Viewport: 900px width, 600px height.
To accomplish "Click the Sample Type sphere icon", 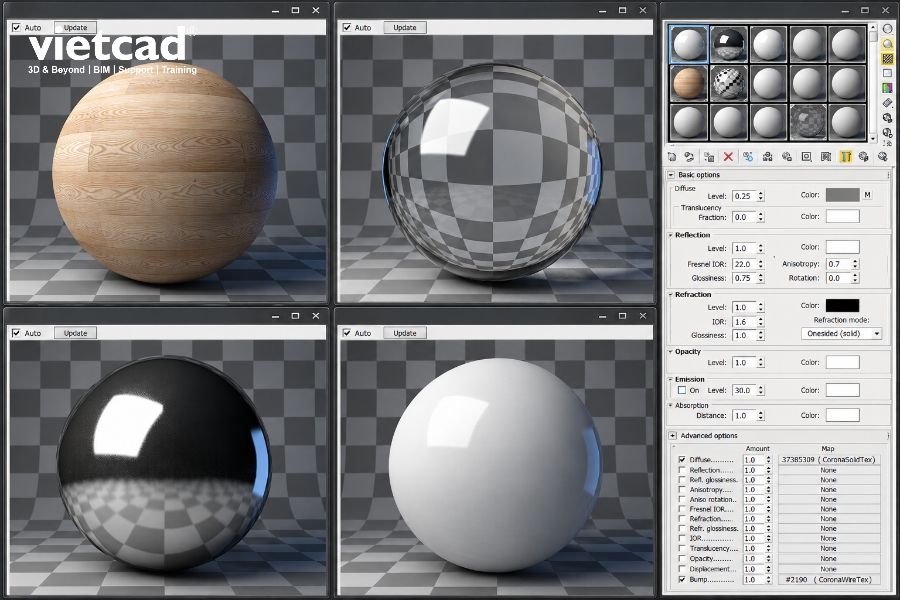I will (x=887, y=29).
